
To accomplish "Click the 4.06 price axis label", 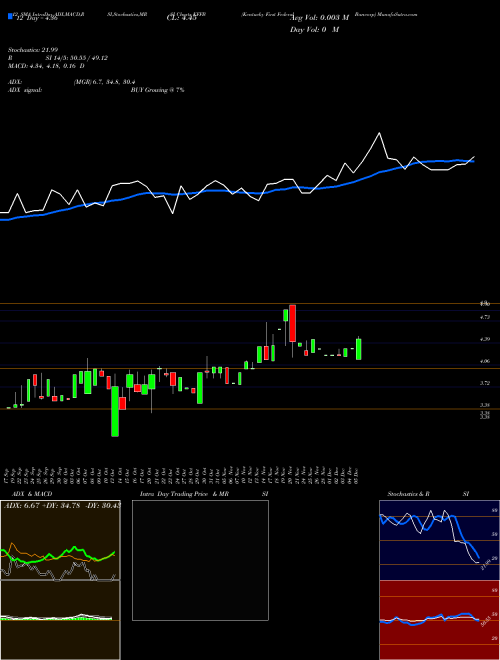I will [x=484, y=361].
